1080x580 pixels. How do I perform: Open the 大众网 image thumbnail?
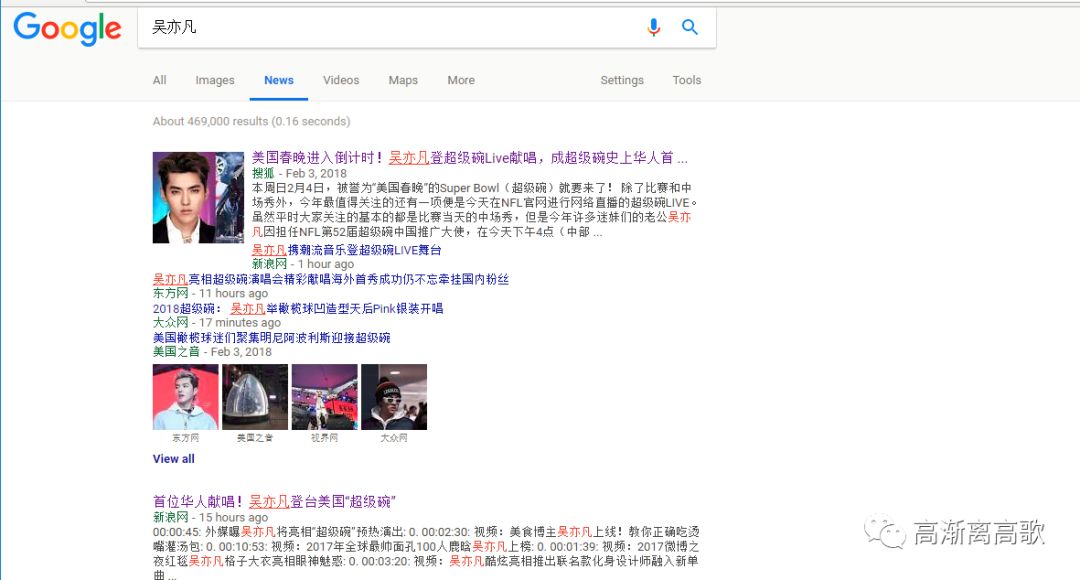pyautogui.click(x=394, y=397)
